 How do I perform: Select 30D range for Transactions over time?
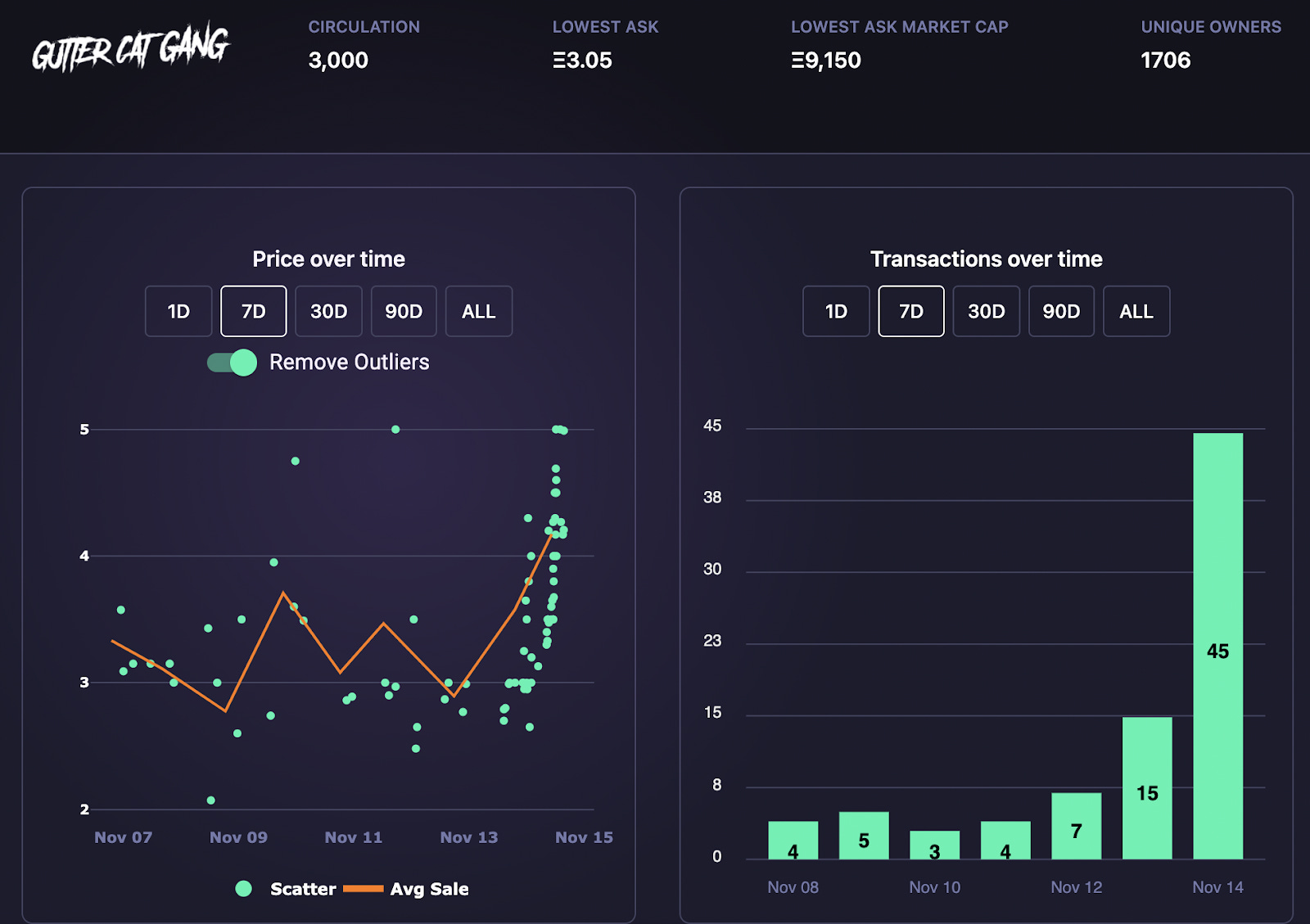987,311
